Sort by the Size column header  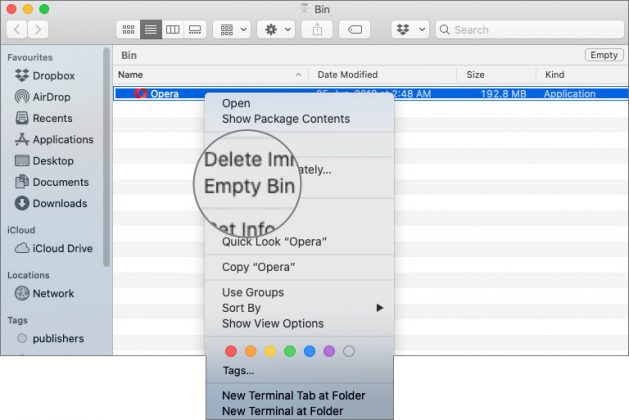475,75
